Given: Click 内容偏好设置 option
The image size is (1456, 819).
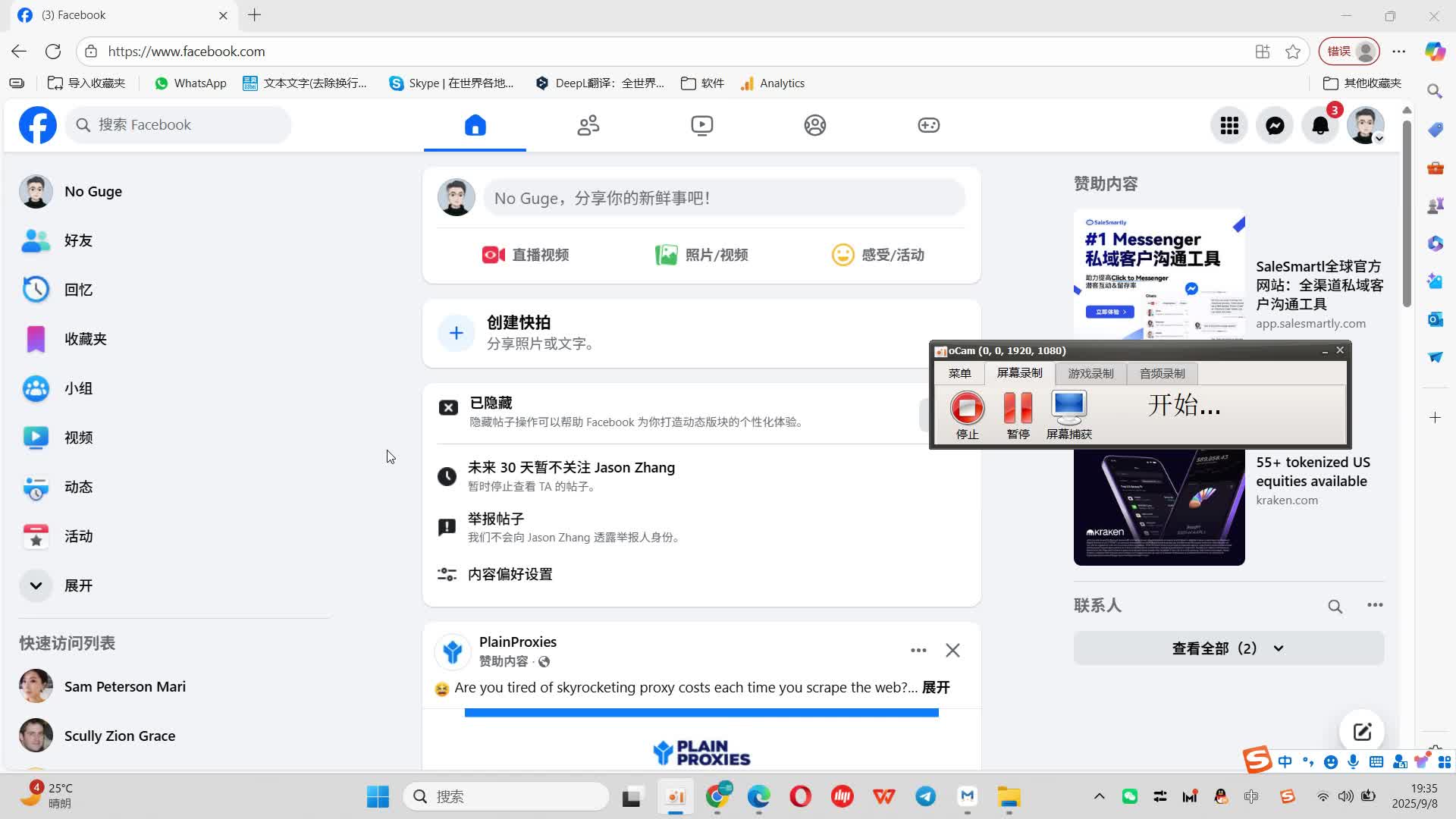Looking at the screenshot, I should point(510,575).
